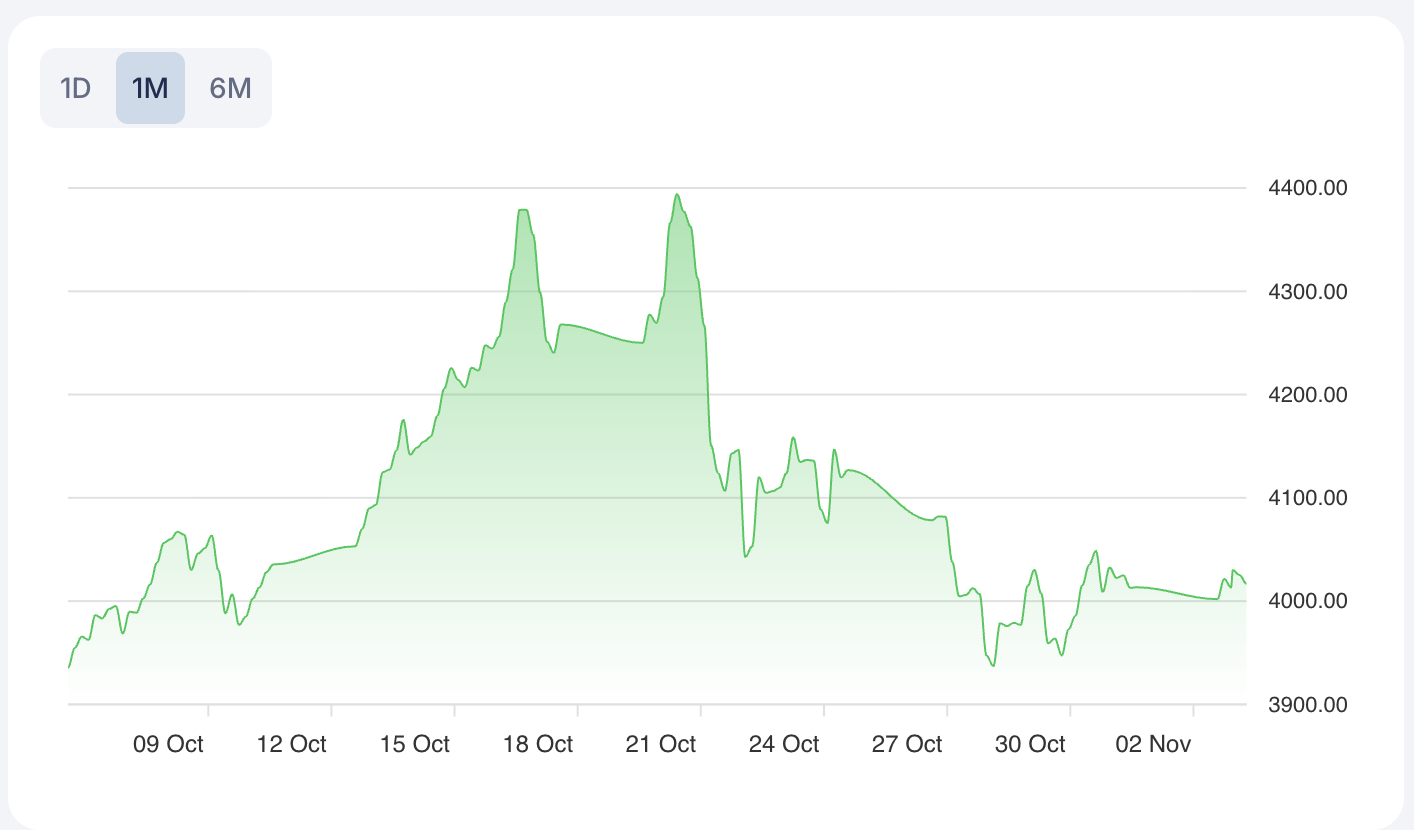Viewport: 1414px width, 830px height.
Task: Click the 4300.00 price axis label
Action: click(x=1306, y=292)
